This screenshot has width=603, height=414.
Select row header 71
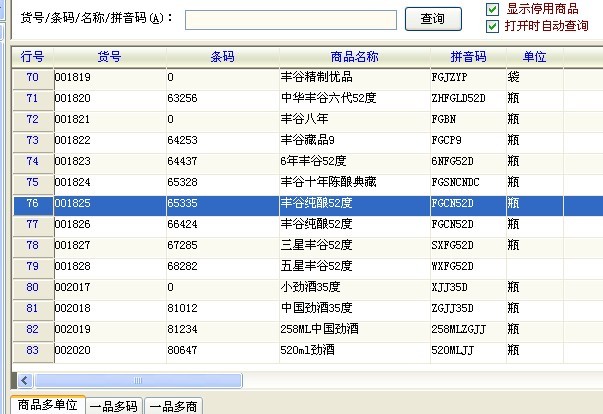coord(33,98)
